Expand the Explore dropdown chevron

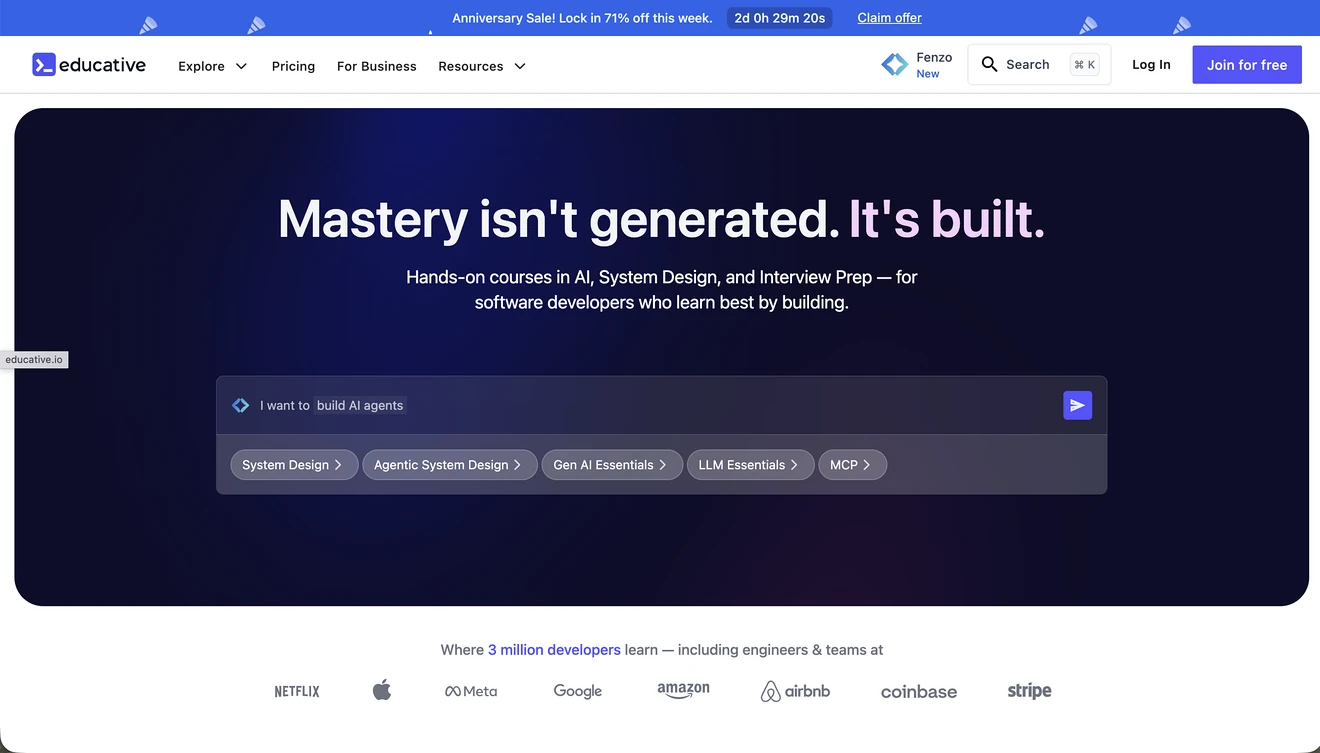[241, 66]
